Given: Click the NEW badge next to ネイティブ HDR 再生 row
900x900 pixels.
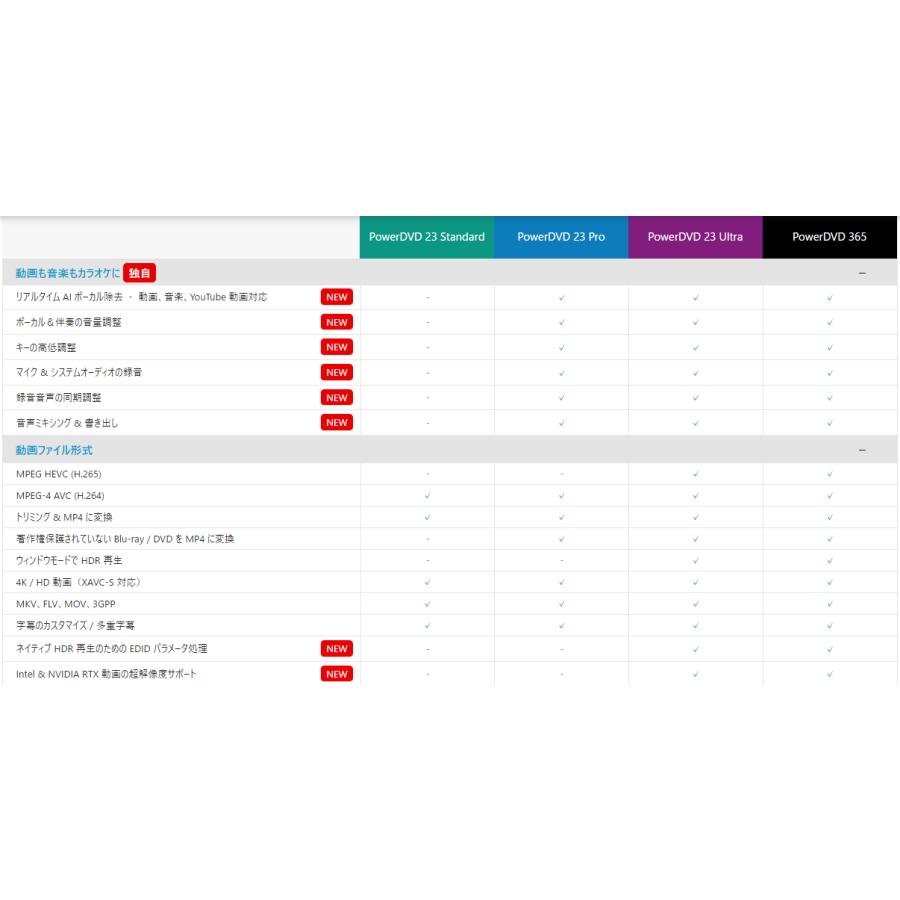Looking at the screenshot, I should [x=336, y=648].
